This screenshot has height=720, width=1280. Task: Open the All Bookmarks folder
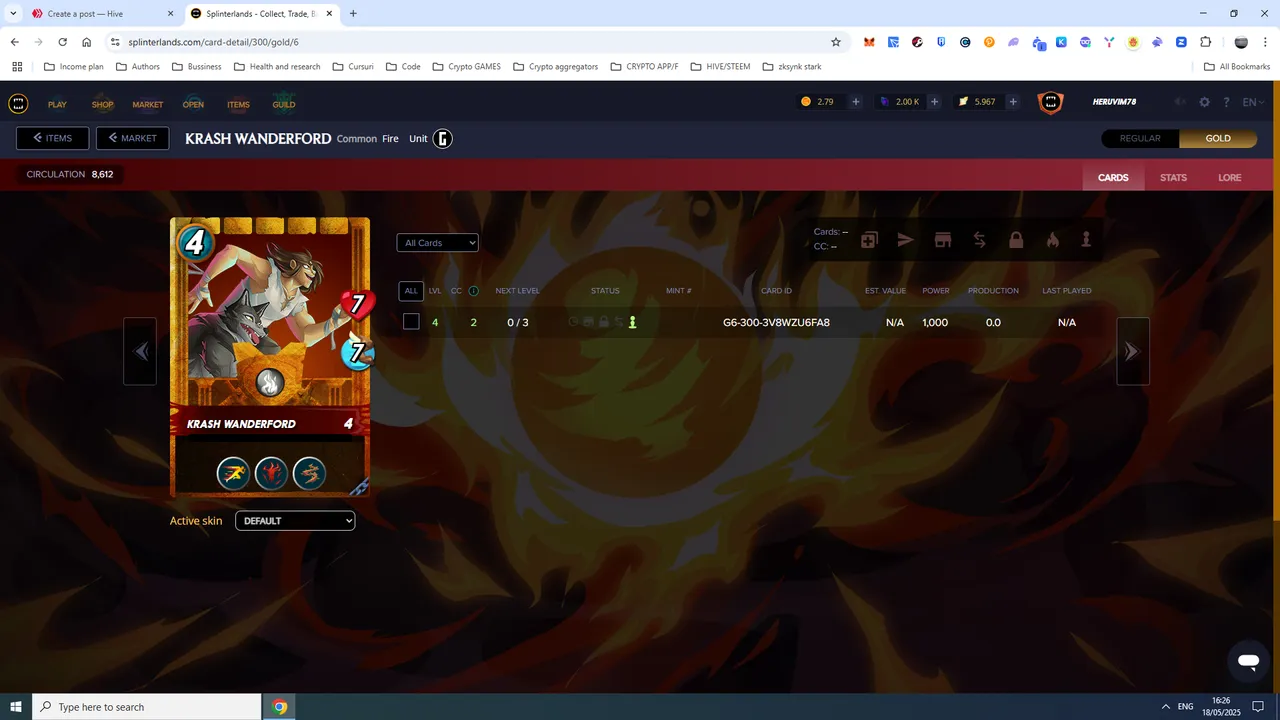tap(1237, 67)
